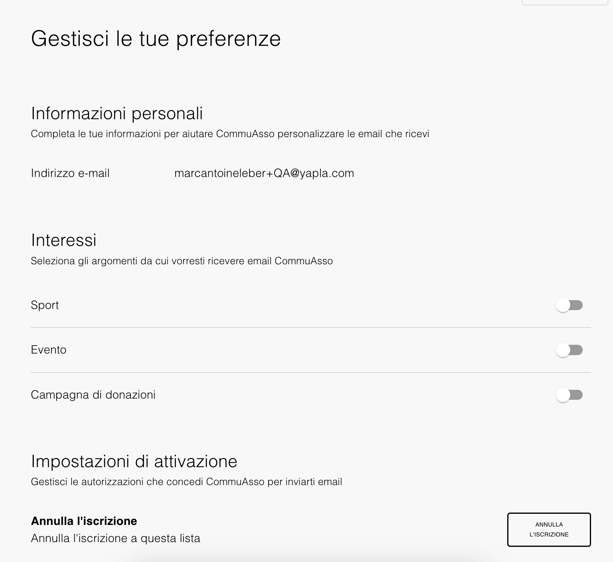The image size is (613, 562).
Task: Click the marcantoineleber+QA@yapla.com email address
Action: click(x=264, y=173)
